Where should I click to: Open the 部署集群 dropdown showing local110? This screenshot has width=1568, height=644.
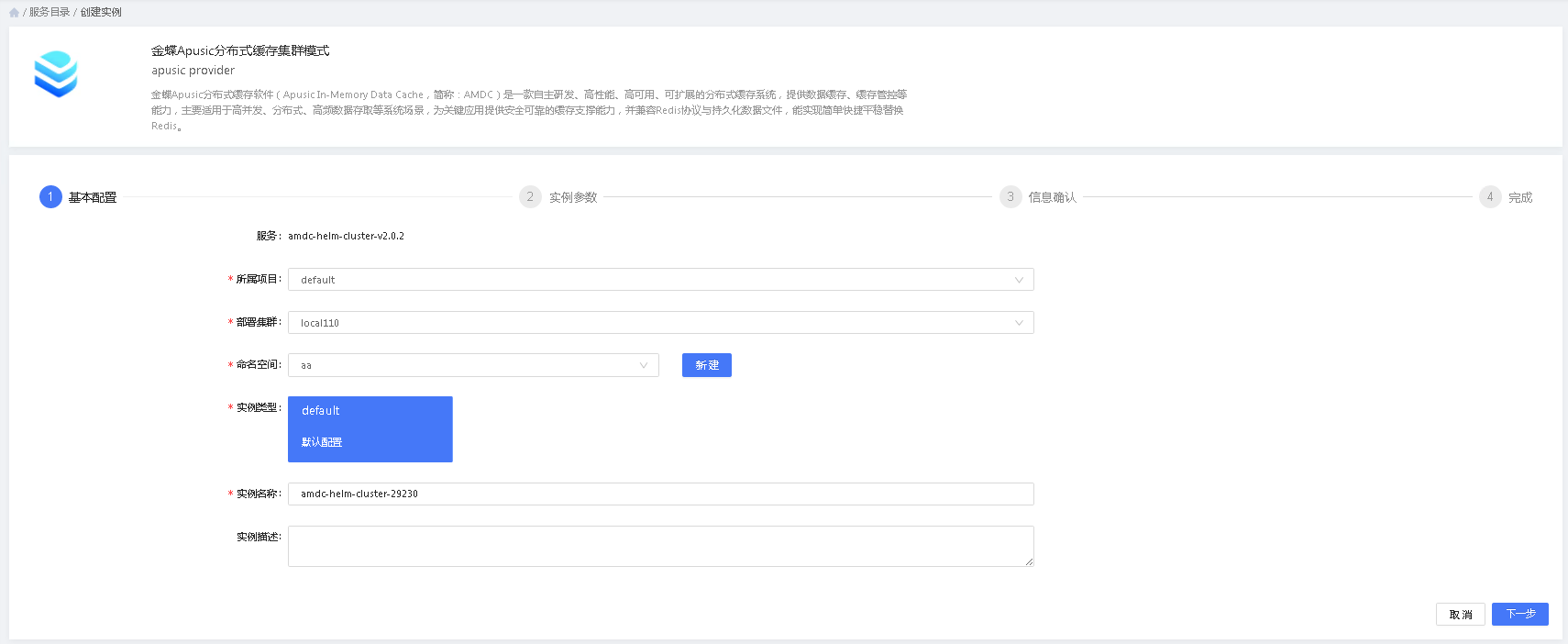660,323
